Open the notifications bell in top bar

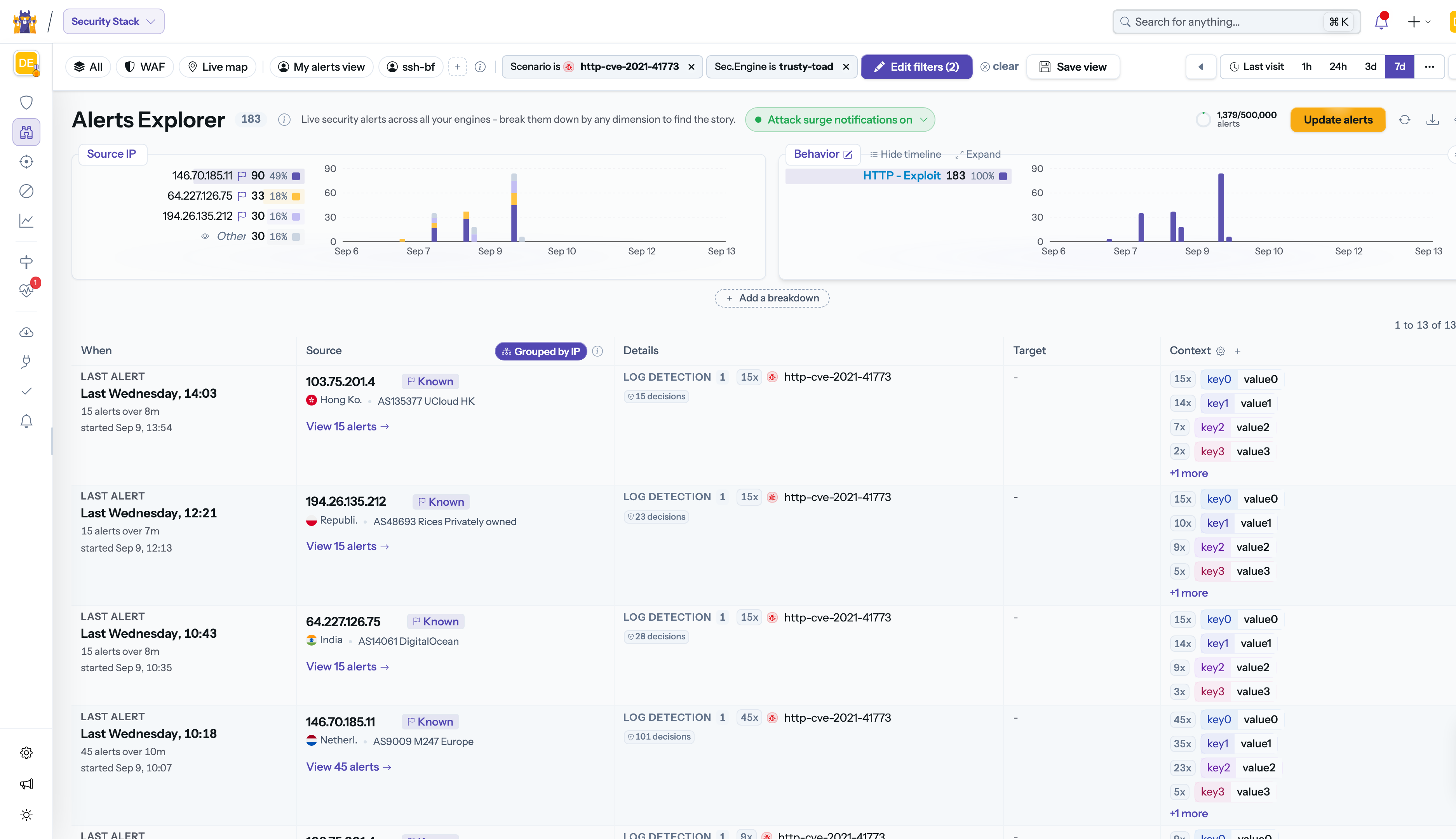1381,21
